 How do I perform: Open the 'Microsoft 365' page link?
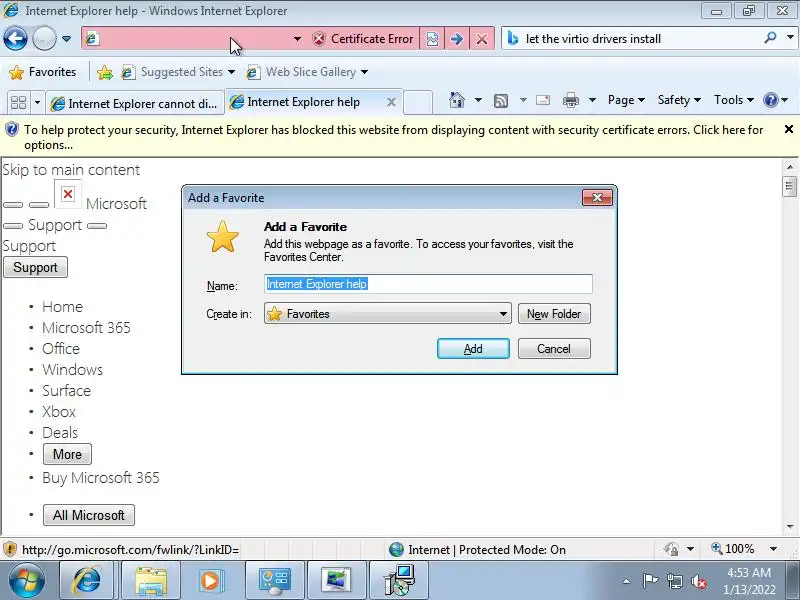point(86,328)
